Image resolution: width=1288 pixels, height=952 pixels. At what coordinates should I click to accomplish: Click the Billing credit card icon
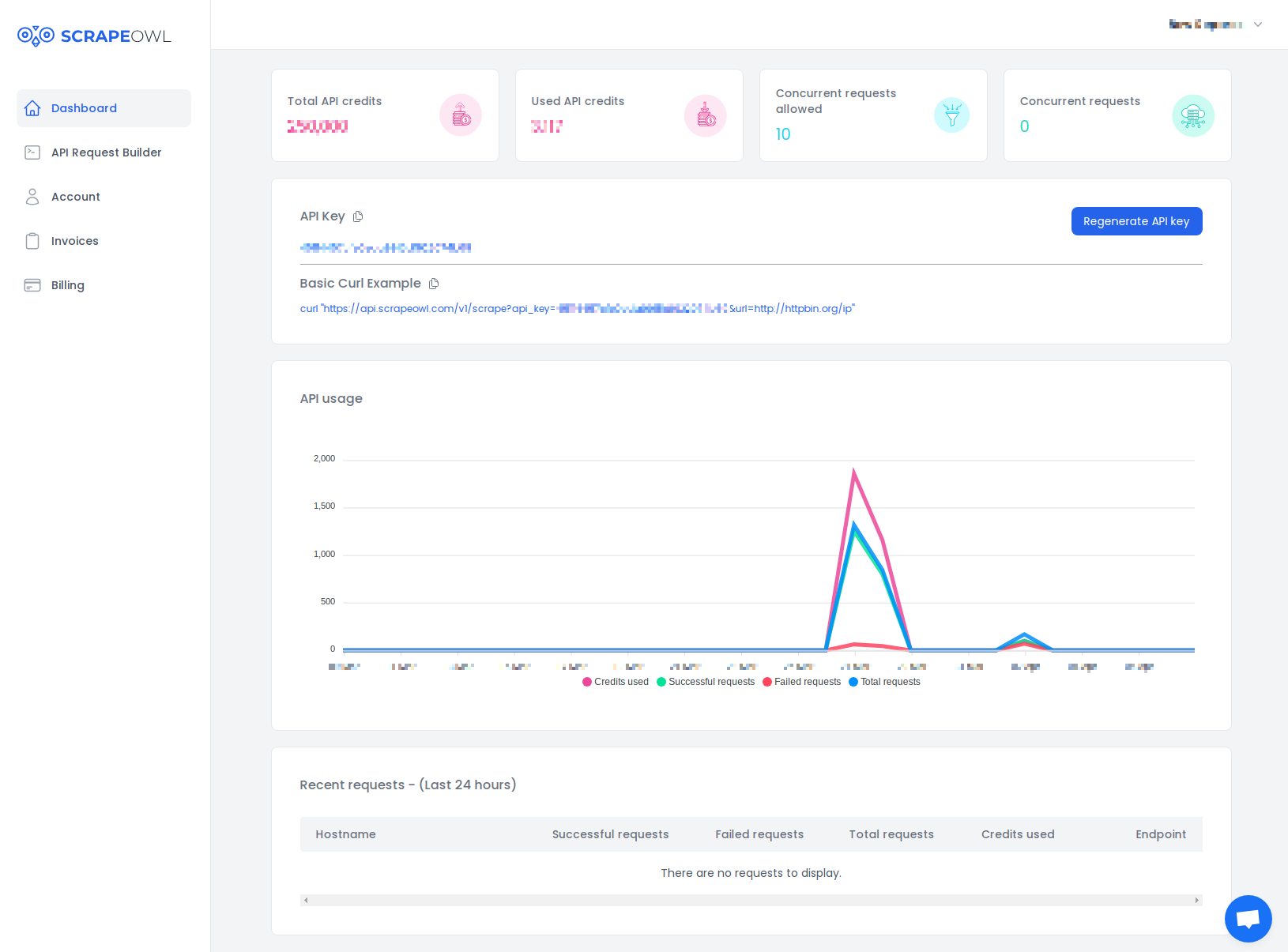point(32,285)
